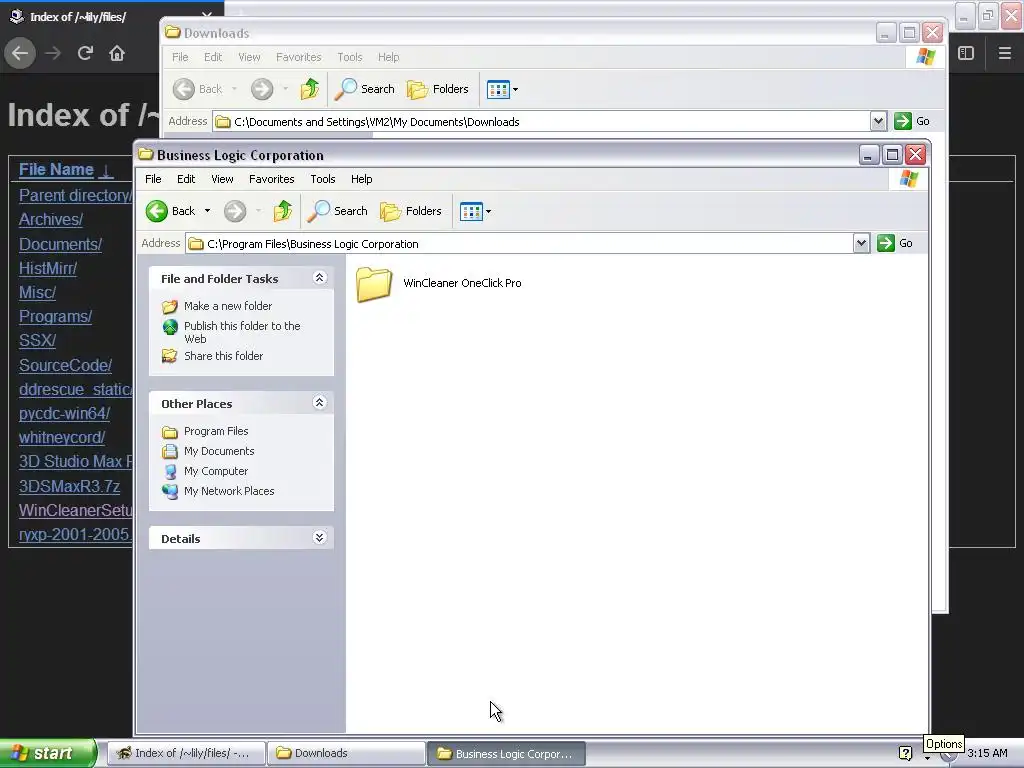This screenshot has height=768, width=1024.
Task: Click Go button in Business Logic Corporation window
Action: [895, 243]
